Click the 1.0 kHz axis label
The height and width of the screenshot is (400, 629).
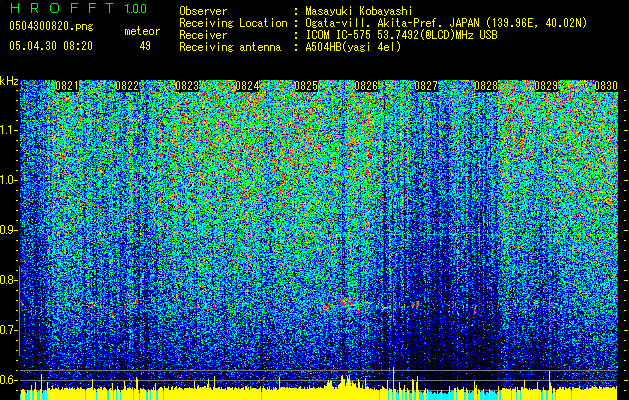click(x=9, y=181)
